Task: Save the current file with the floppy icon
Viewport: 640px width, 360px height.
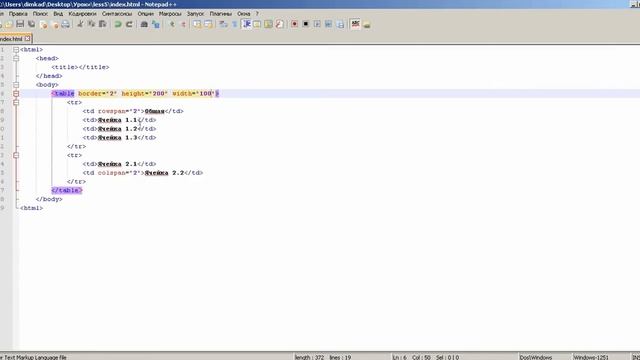Action: 20,24
